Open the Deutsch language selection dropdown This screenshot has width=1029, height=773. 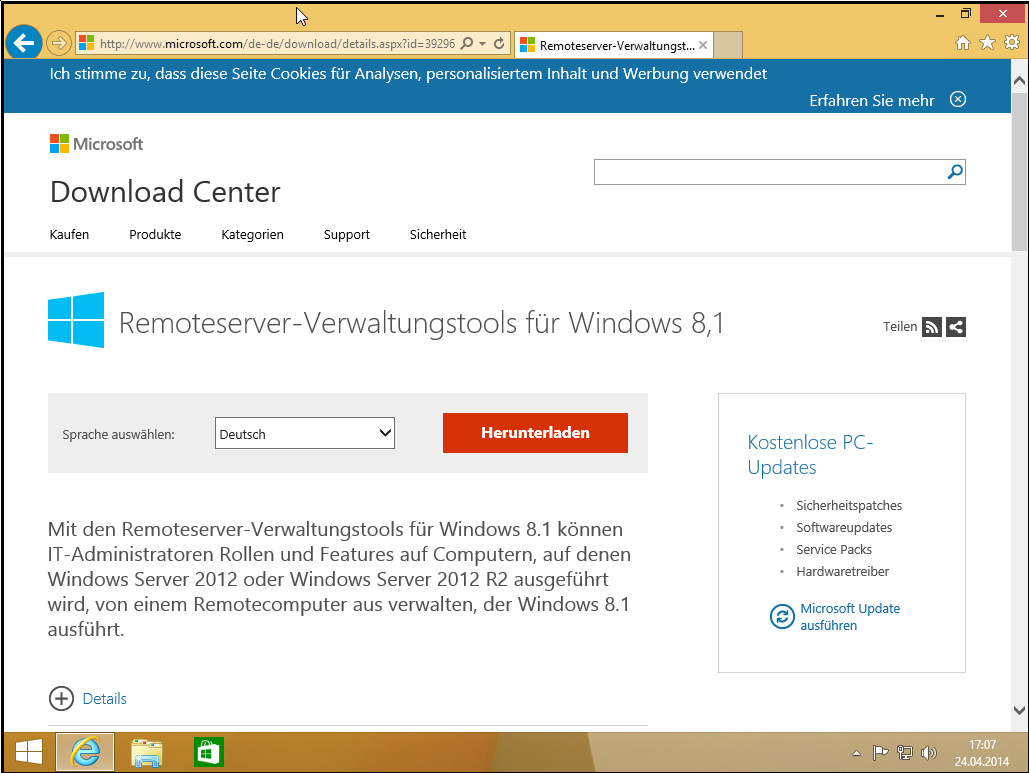tap(304, 433)
